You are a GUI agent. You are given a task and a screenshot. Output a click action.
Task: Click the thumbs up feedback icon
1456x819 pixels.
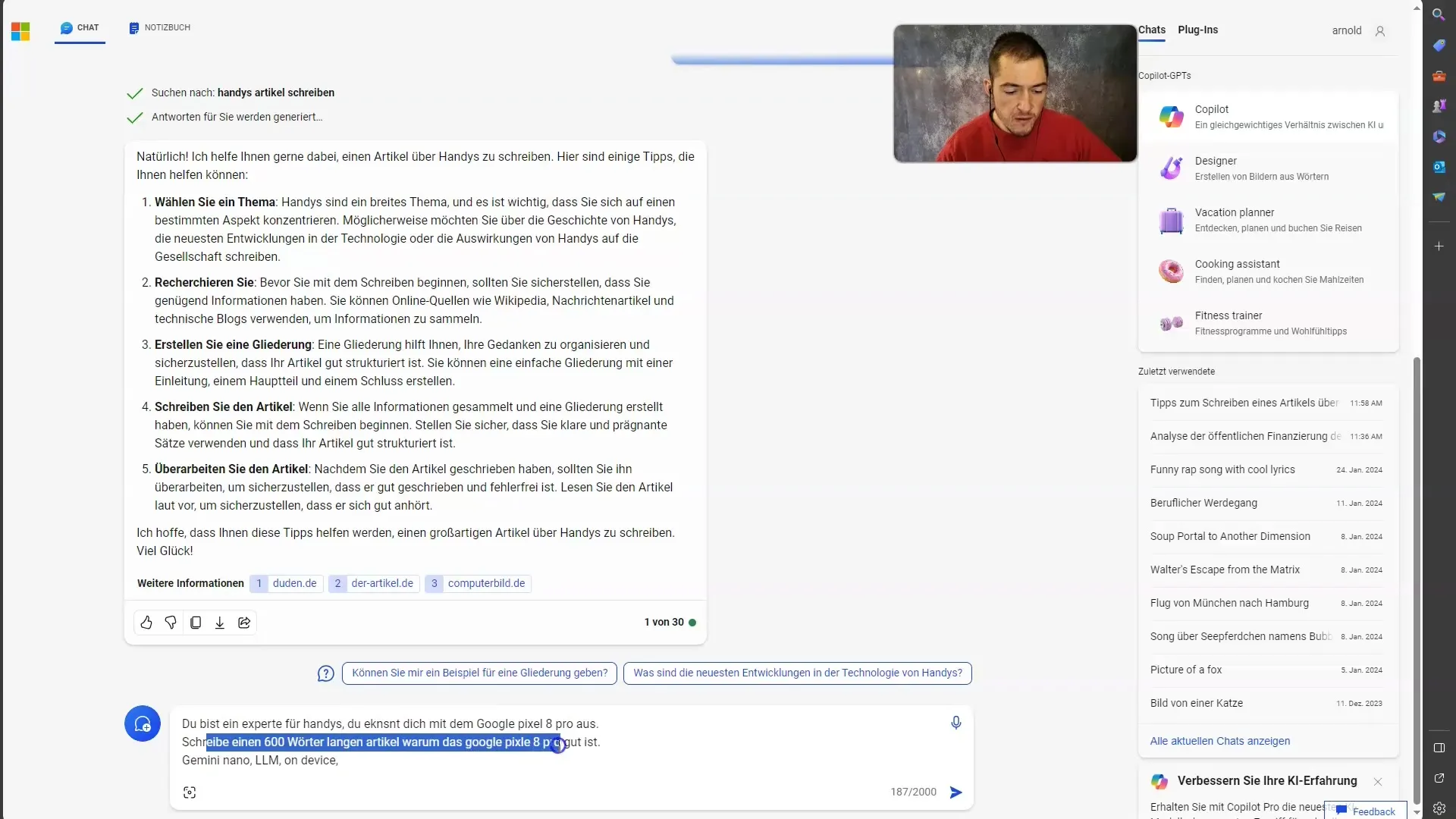[146, 622]
